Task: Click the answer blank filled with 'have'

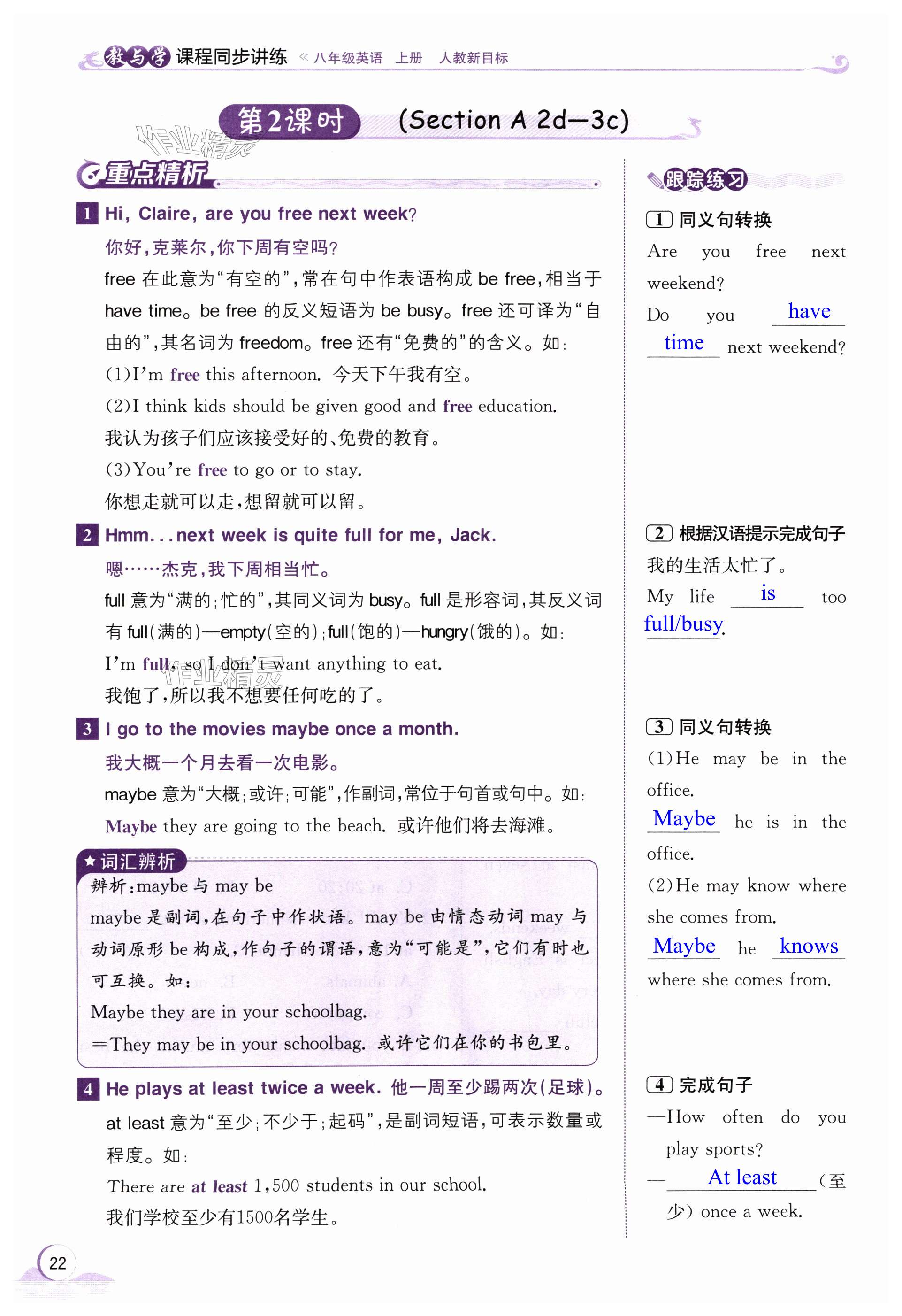Action: 809,312
